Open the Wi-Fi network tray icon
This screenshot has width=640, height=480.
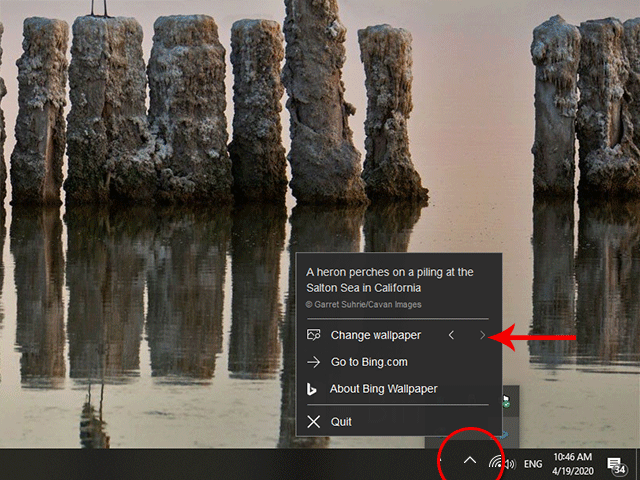click(495, 463)
